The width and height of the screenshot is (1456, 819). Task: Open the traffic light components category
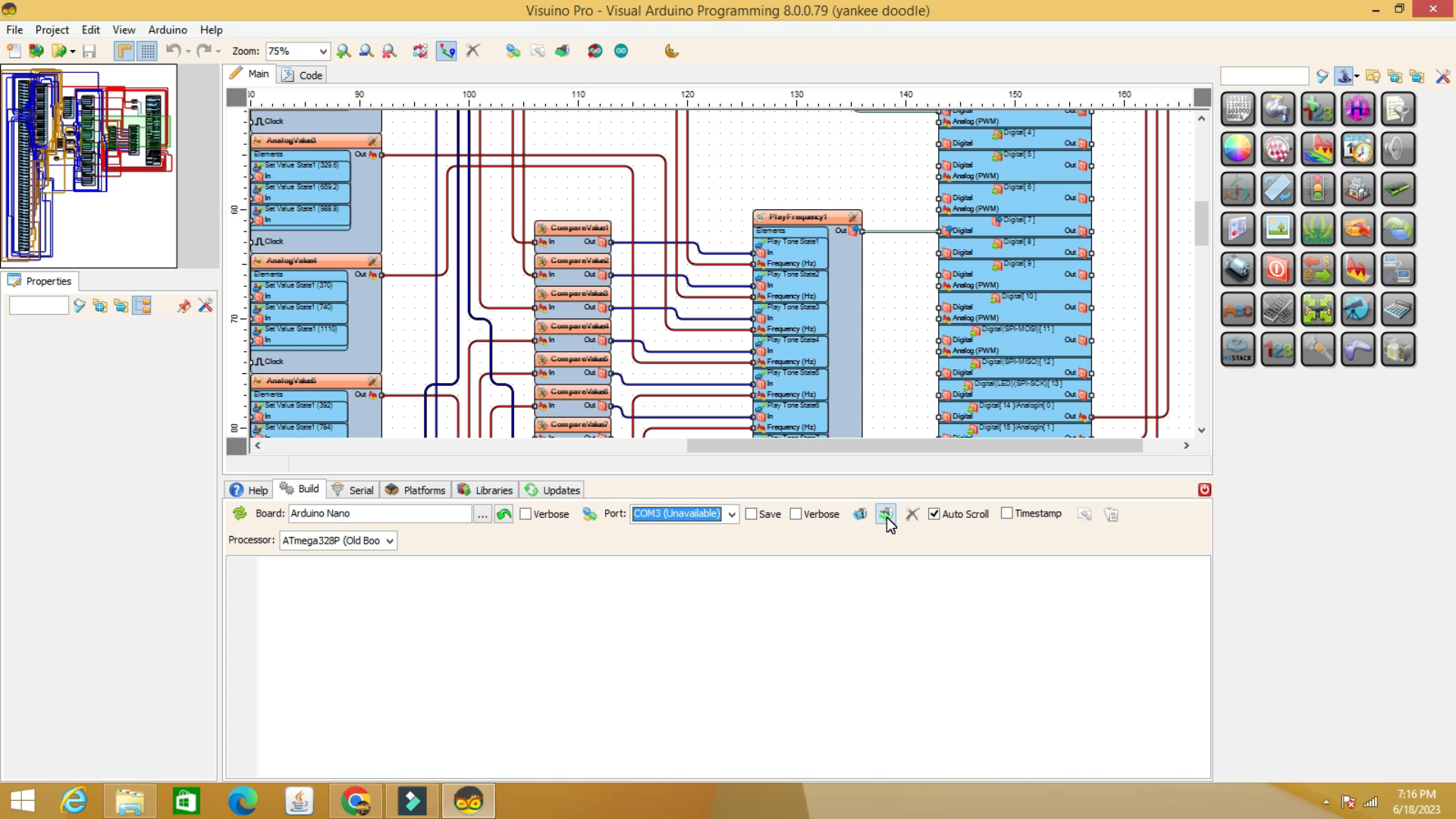pos(1318,189)
